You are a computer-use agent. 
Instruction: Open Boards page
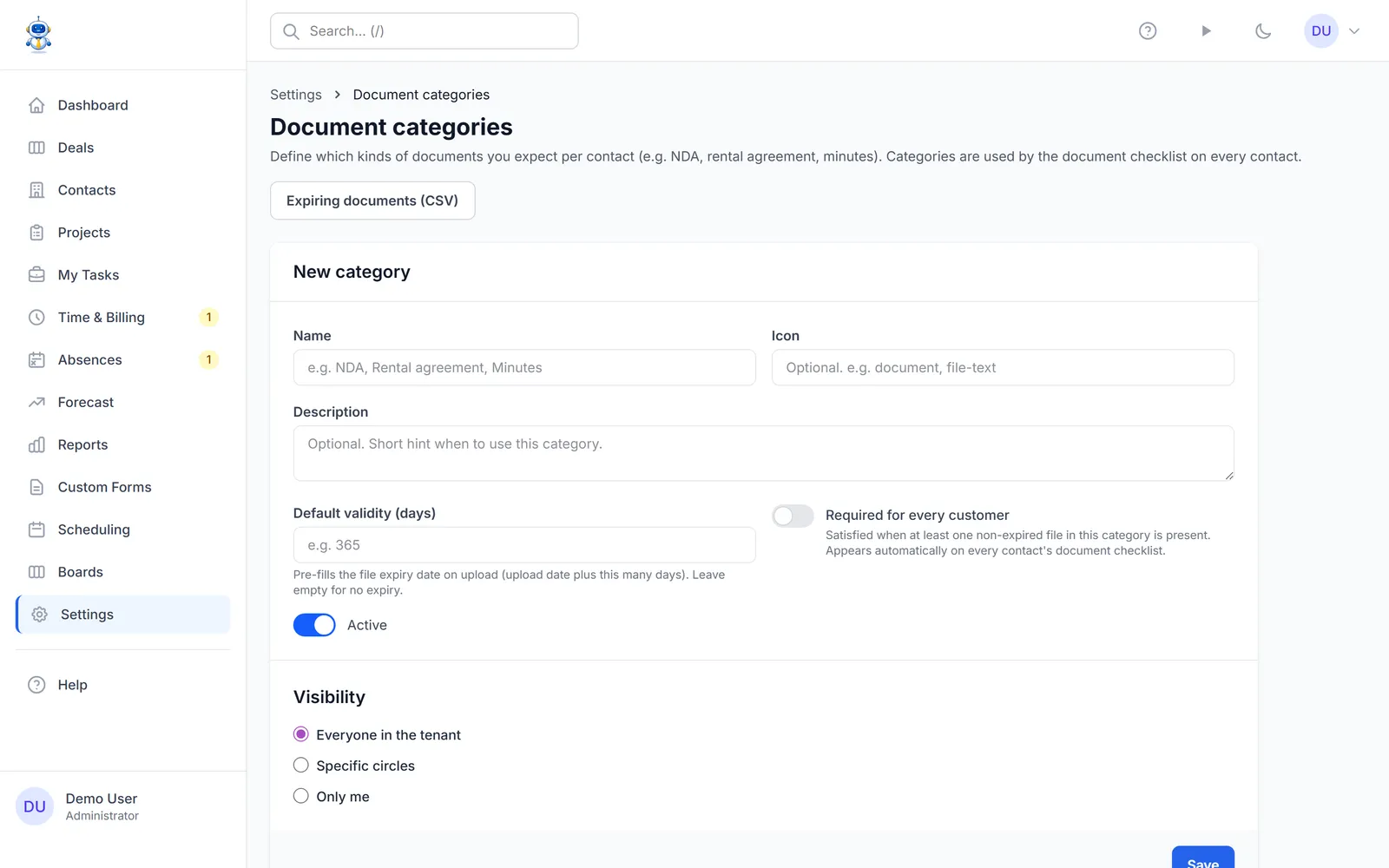[x=123, y=572]
